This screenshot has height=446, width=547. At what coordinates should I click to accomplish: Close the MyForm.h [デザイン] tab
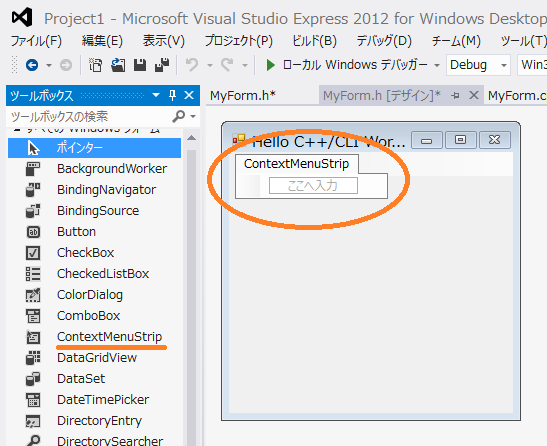(x=473, y=95)
